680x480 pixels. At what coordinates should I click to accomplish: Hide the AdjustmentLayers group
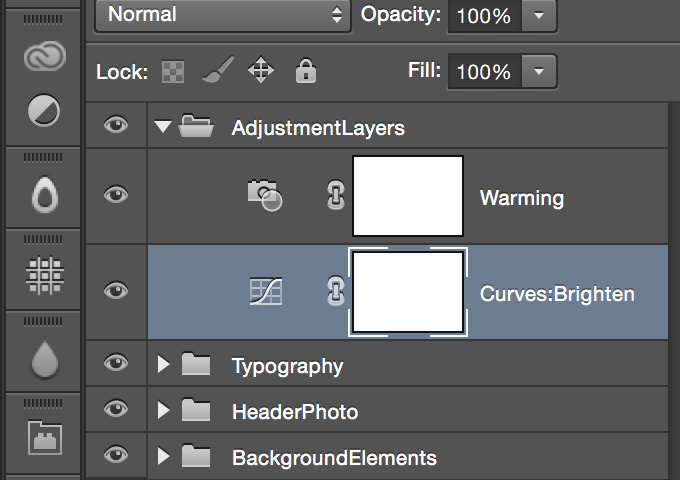point(116,125)
